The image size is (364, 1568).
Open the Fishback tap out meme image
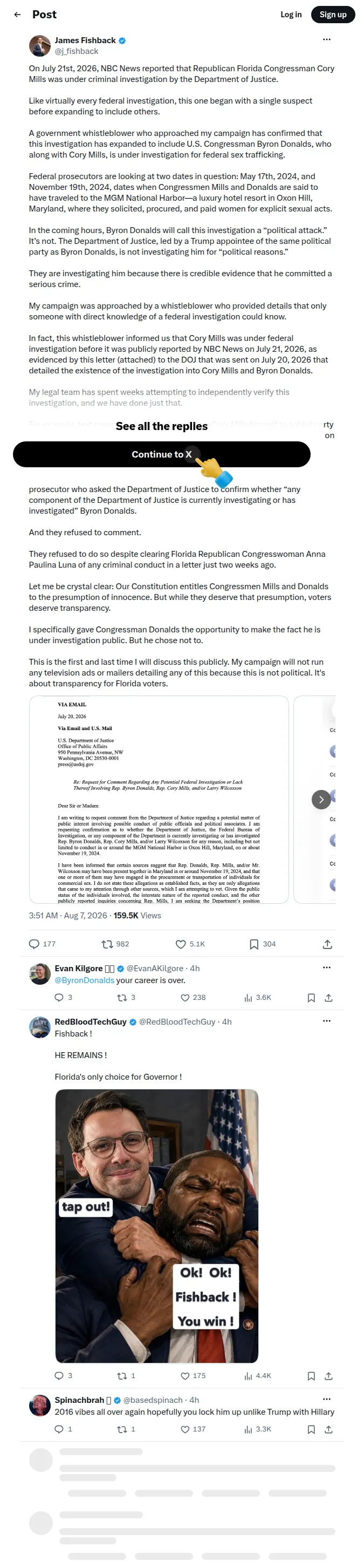[x=156, y=1226]
